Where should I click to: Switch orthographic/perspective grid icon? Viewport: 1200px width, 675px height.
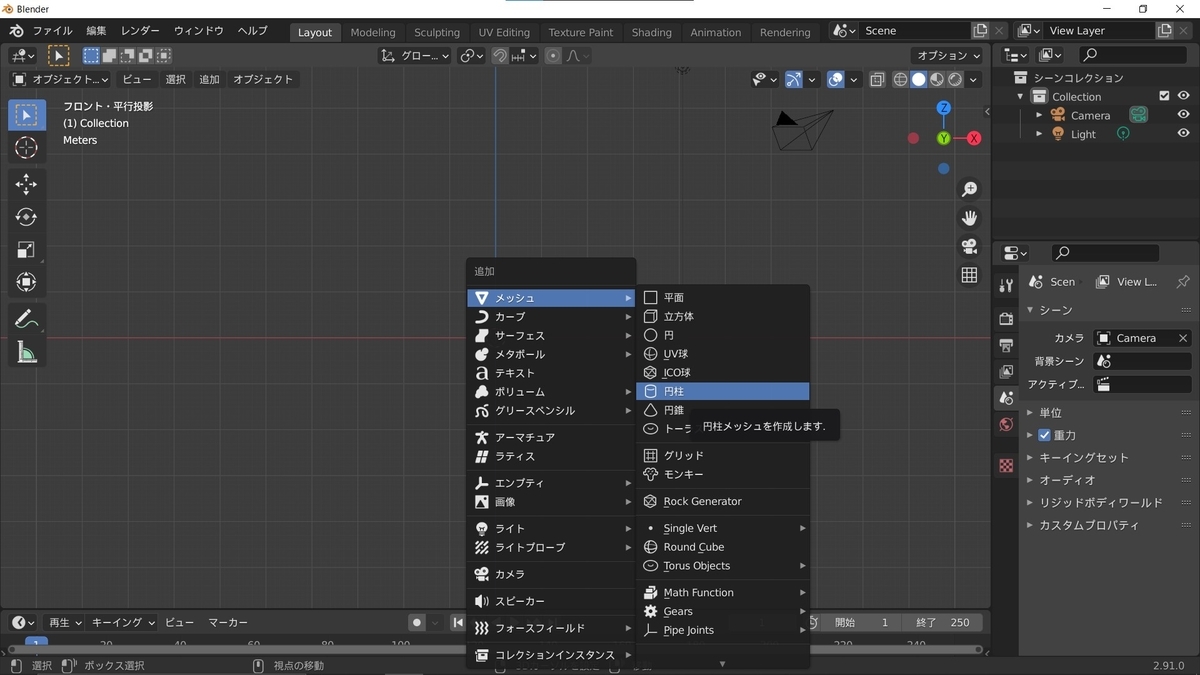(x=969, y=275)
